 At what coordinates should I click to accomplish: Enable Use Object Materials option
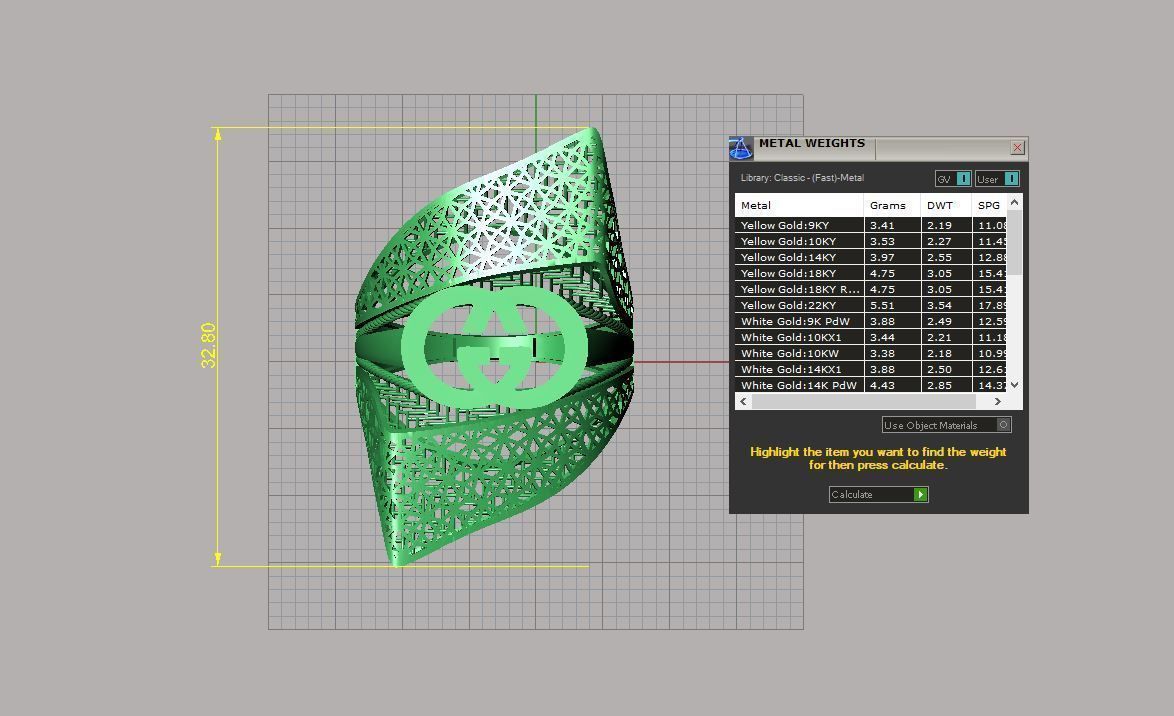point(946,425)
